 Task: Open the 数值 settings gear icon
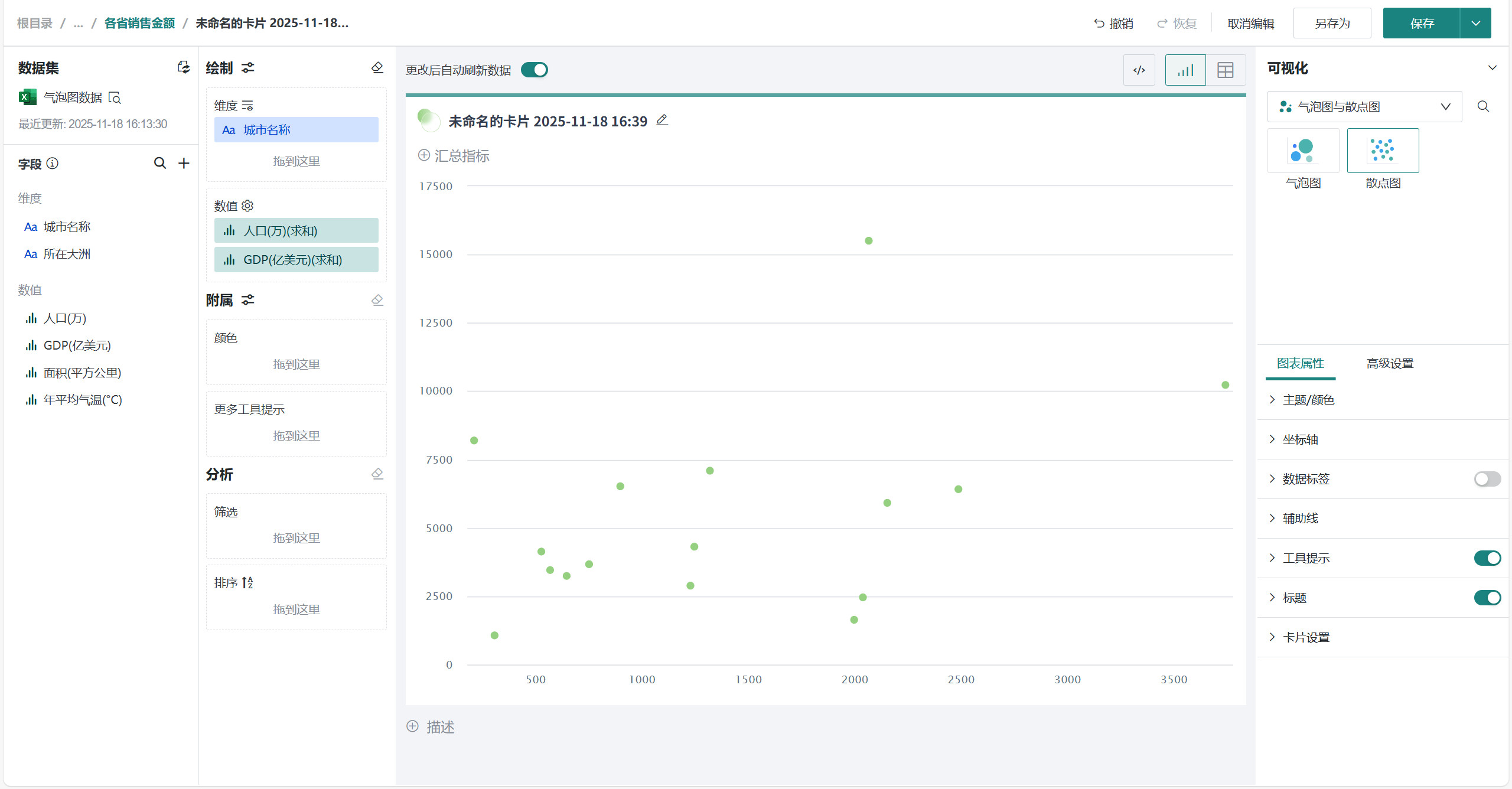click(x=247, y=206)
